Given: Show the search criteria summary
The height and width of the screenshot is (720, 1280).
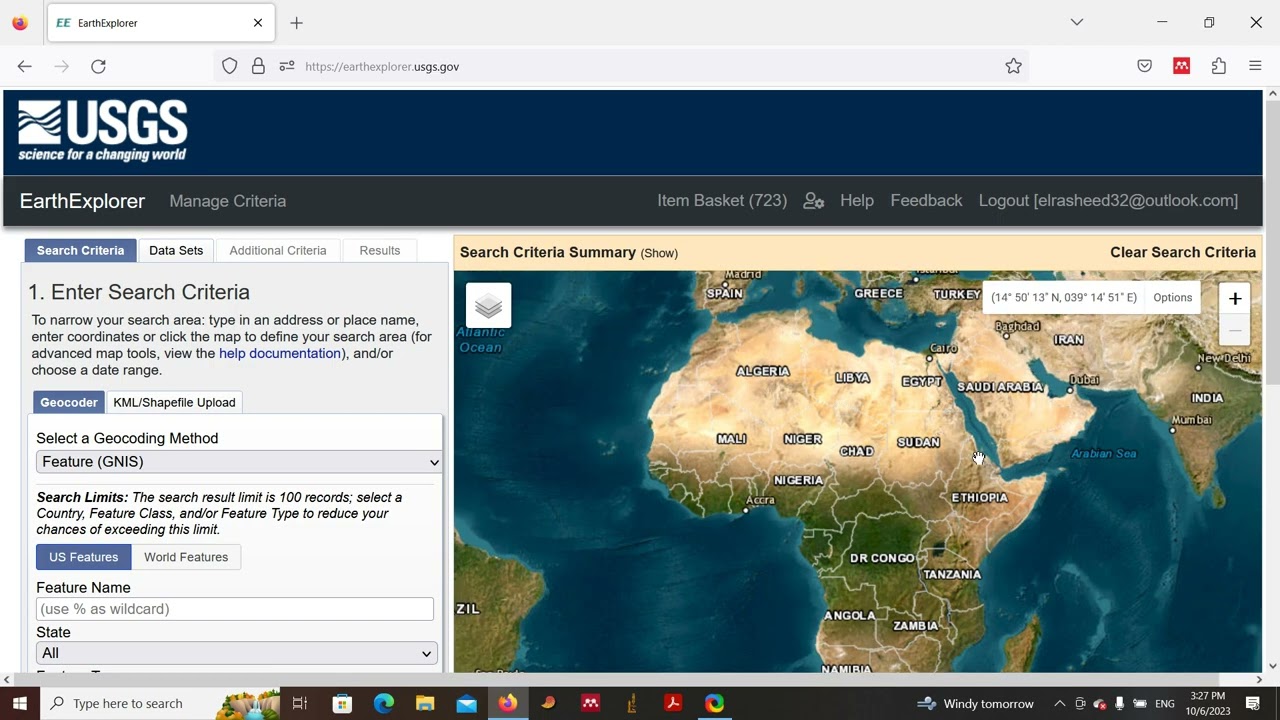Looking at the screenshot, I should click(x=659, y=253).
